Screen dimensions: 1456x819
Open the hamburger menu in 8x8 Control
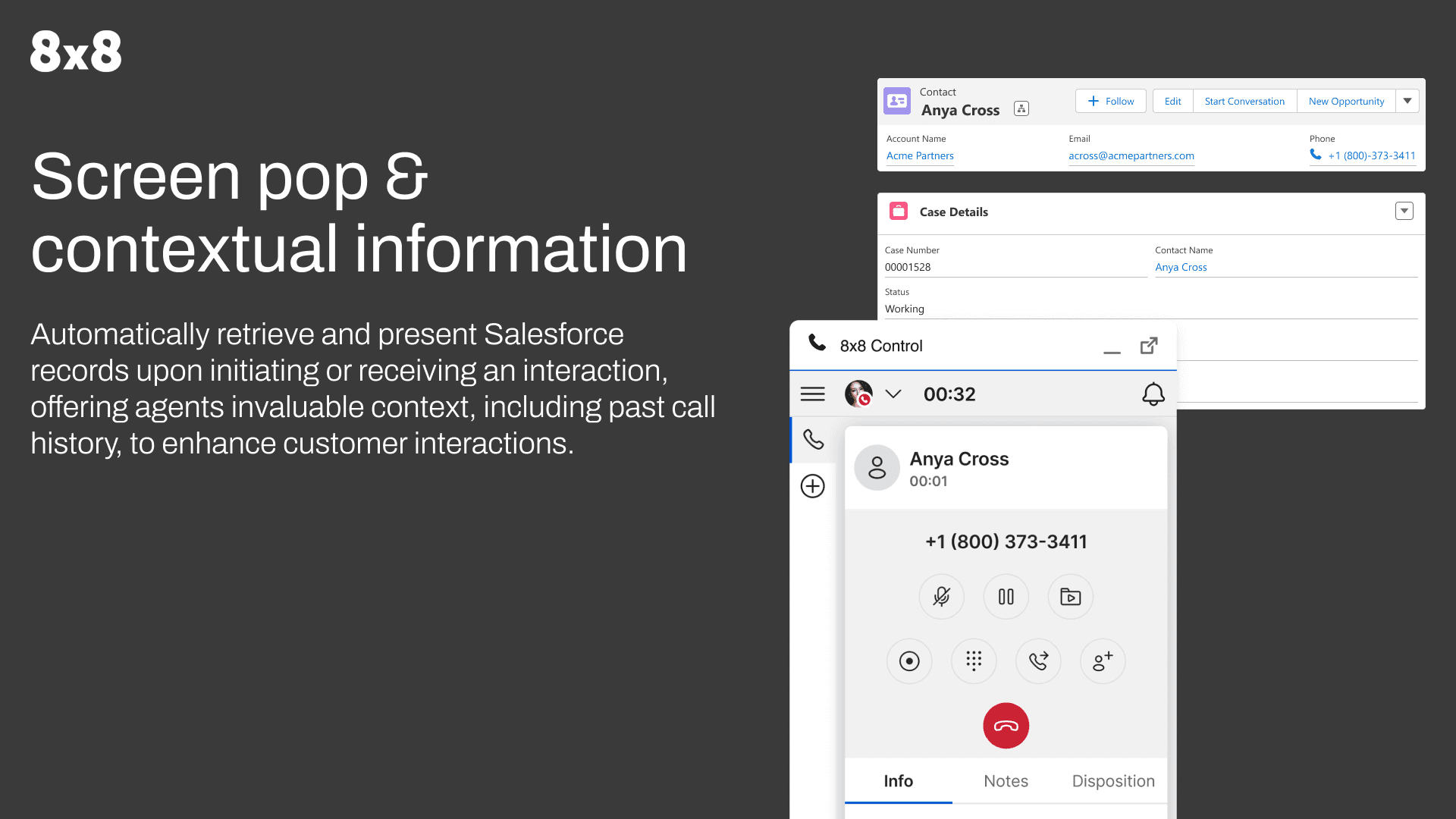(812, 394)
